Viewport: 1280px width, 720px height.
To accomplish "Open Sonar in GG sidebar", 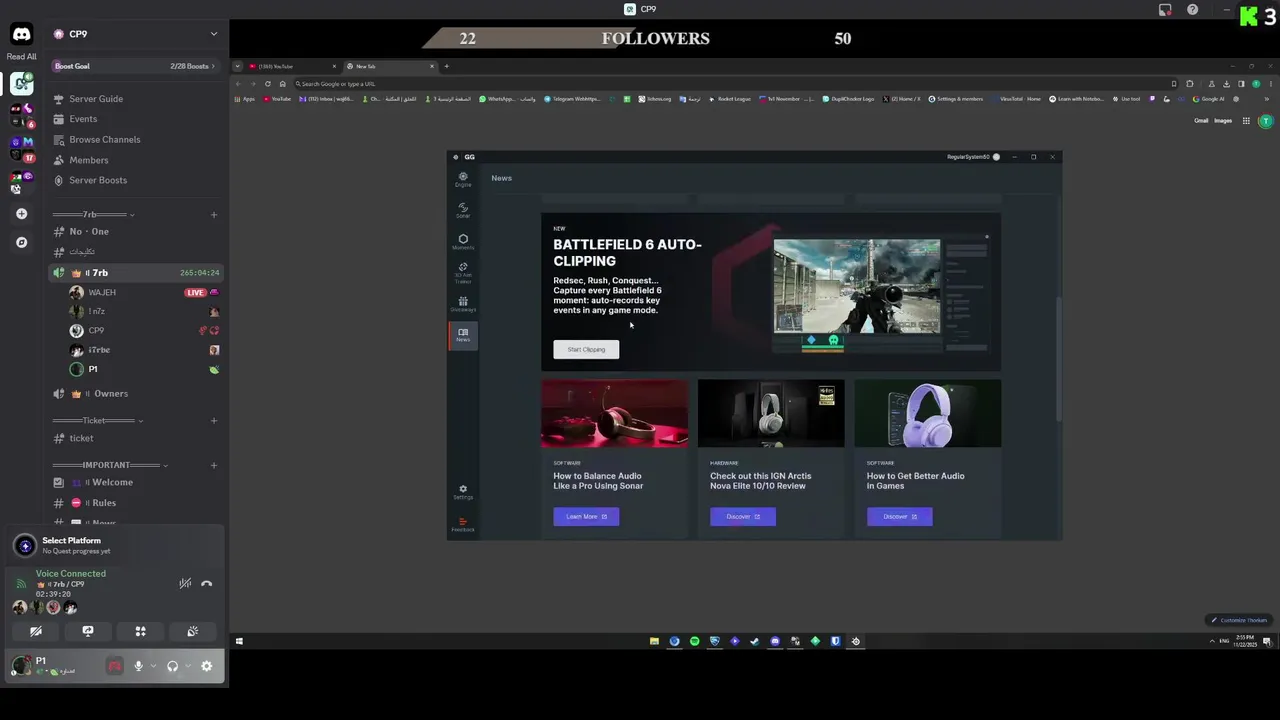I will [463, 210].
